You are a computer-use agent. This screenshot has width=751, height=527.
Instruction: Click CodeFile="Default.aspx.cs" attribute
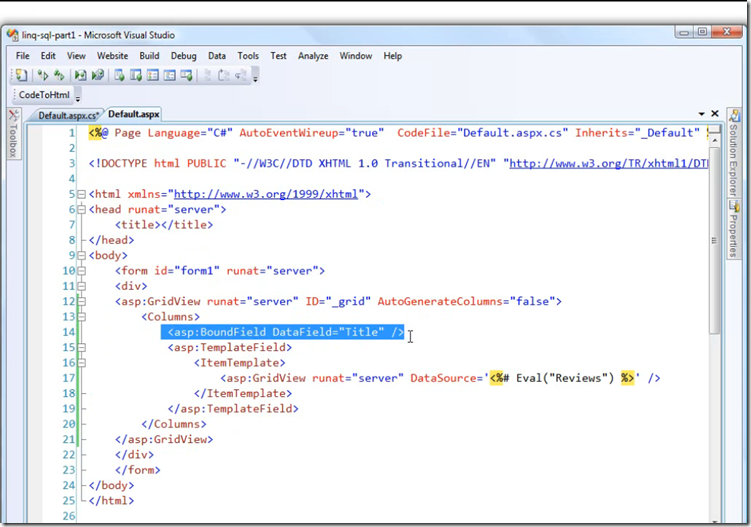(483, 133)
